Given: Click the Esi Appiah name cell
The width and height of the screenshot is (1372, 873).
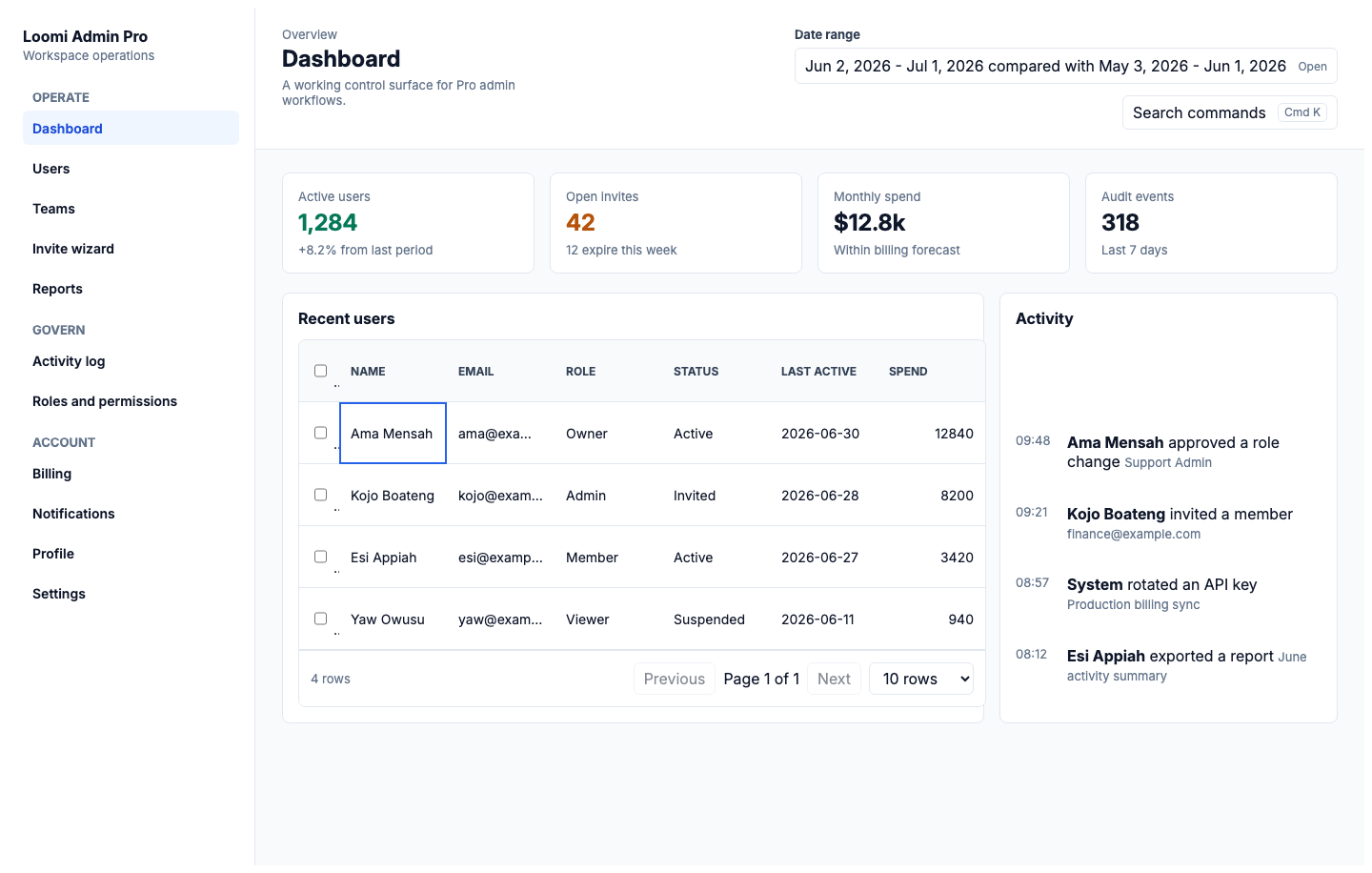Looking at the screenshot, I should point(393,558).
